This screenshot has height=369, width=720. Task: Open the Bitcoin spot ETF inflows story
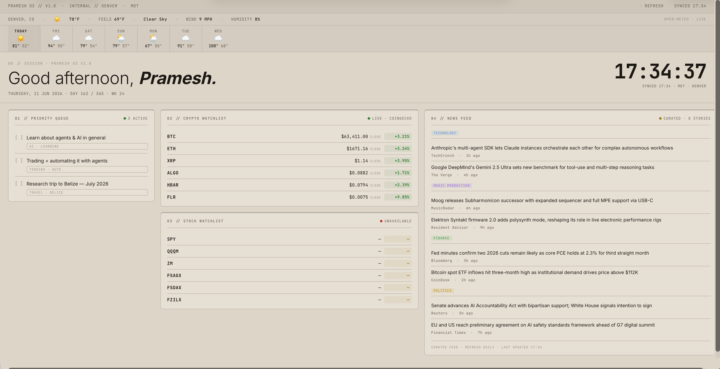click(x=534, y=273)
